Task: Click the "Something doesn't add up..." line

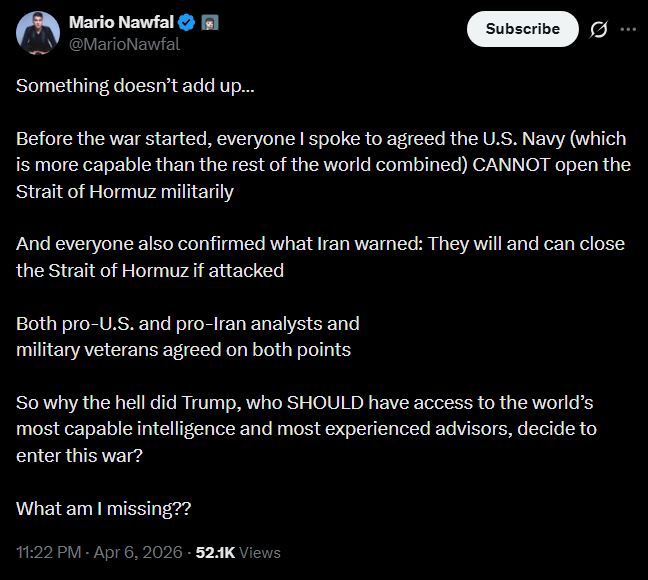Action: 135,85
